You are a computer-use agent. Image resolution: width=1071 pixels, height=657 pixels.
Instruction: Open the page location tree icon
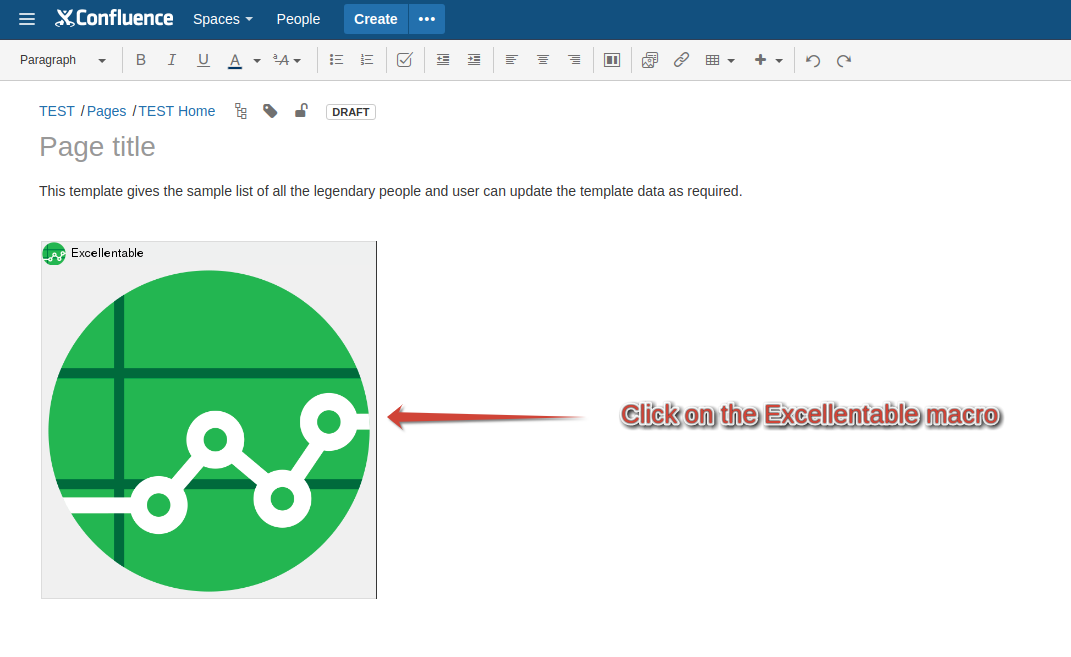[240, 111]
